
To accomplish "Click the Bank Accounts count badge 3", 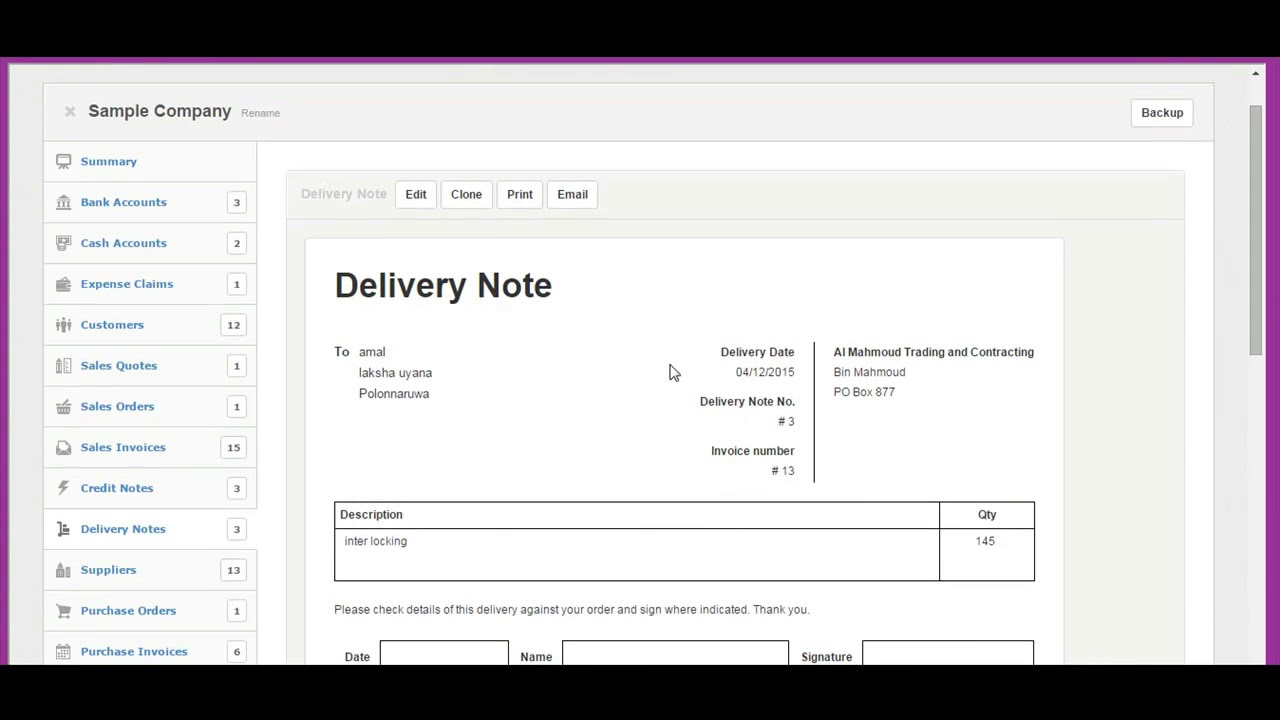I will tap(237, 203).
